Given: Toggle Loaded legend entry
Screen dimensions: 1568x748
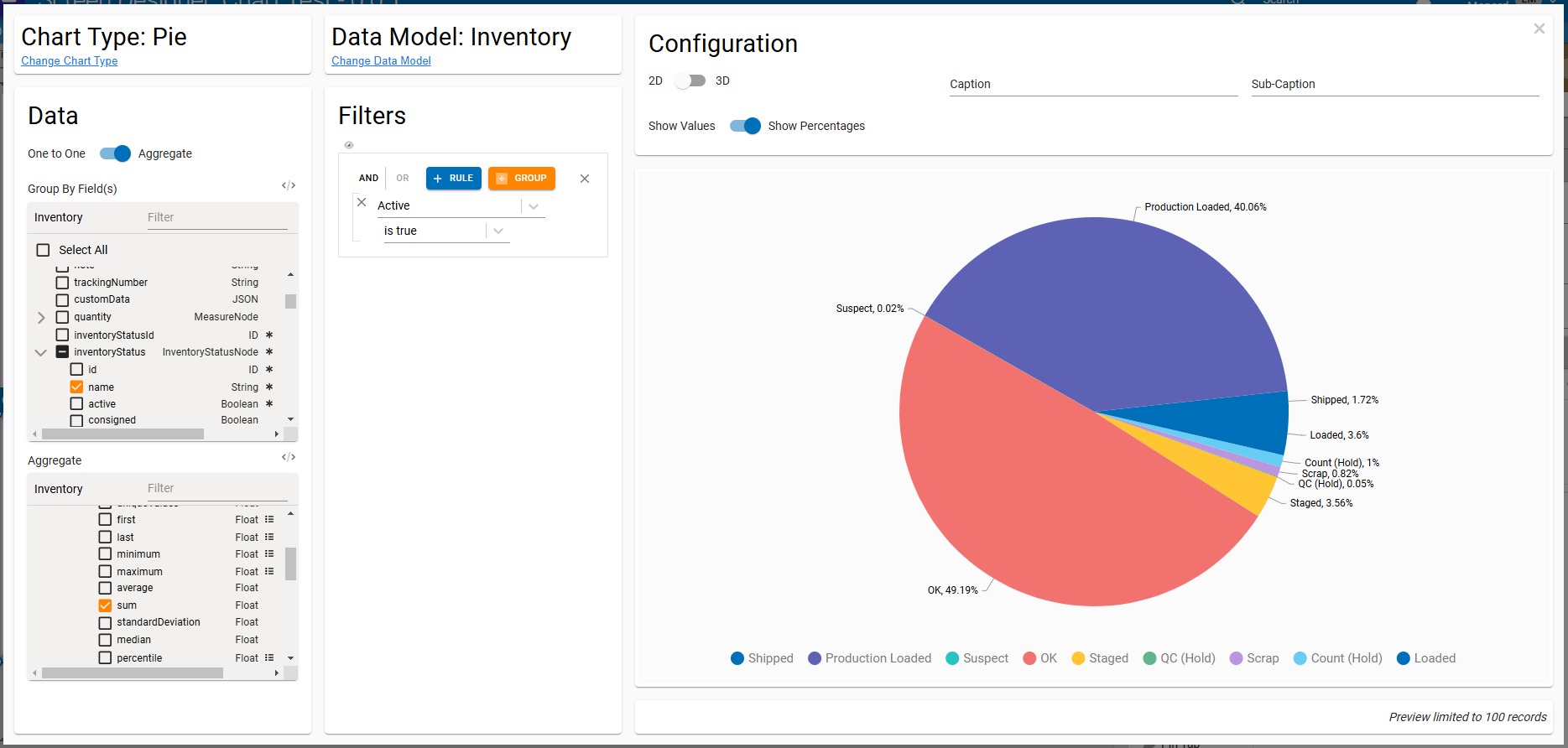Looking at the screenshot, I should tap(1426, 658).
